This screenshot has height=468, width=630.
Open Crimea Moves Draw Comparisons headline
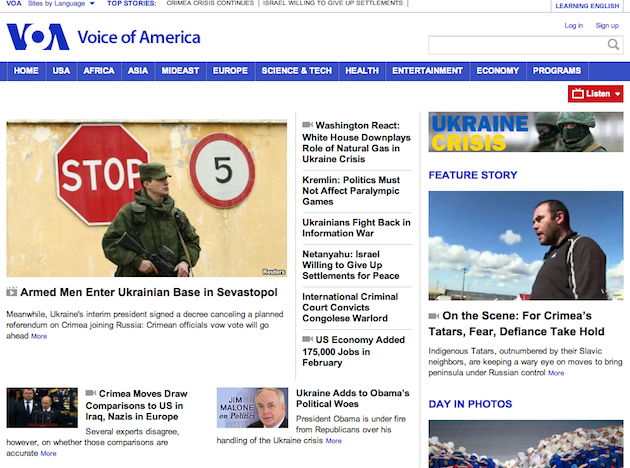(x=137, y=405)
